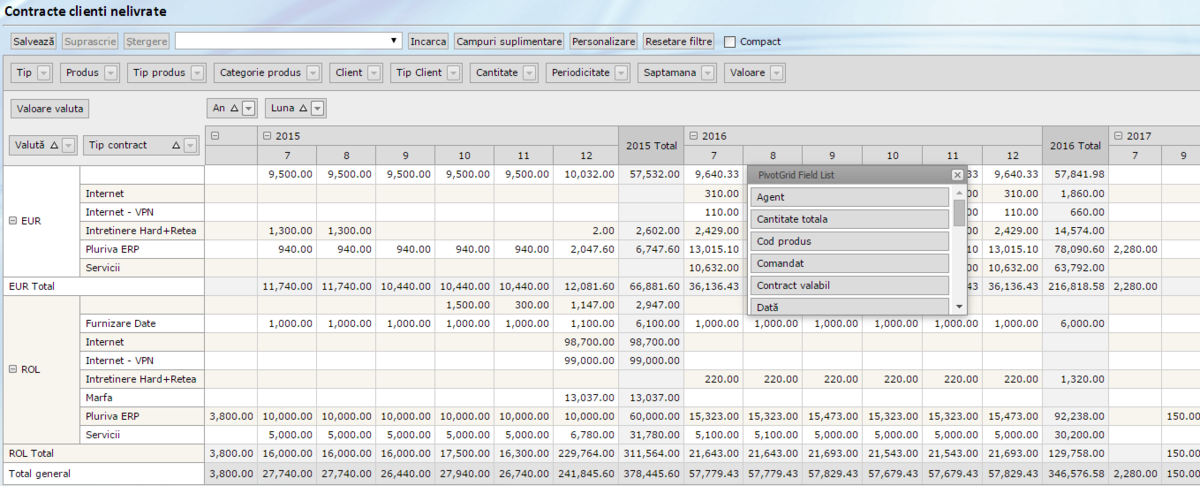Collapse the 2015 year column group
Viewport: 1200px width, 486px height.
point(266,135)
